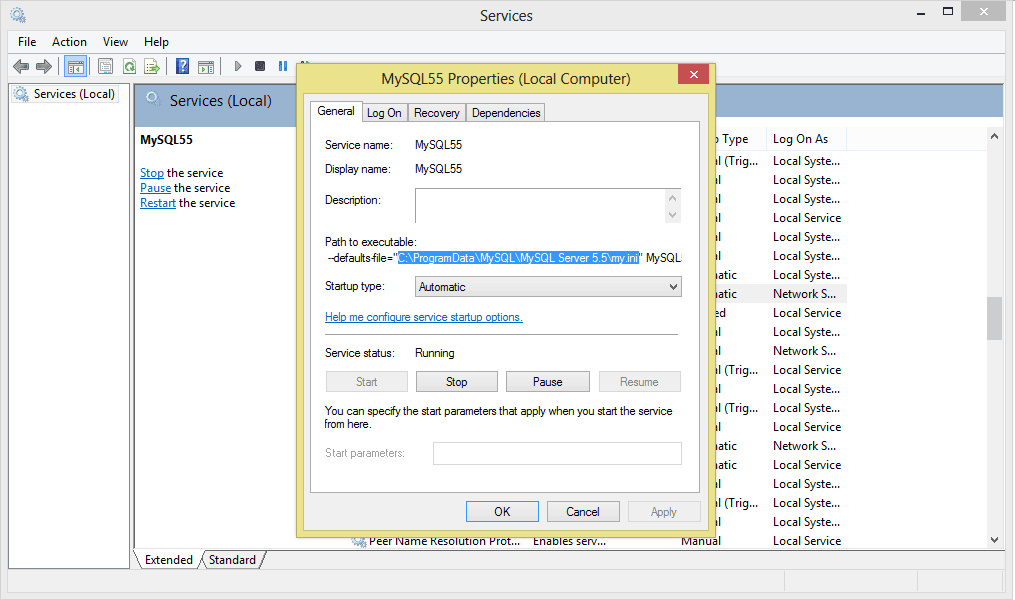Toggle Show/Hide Console Tree toolbar icon
1015x600 pixels.
click(76, 66)
